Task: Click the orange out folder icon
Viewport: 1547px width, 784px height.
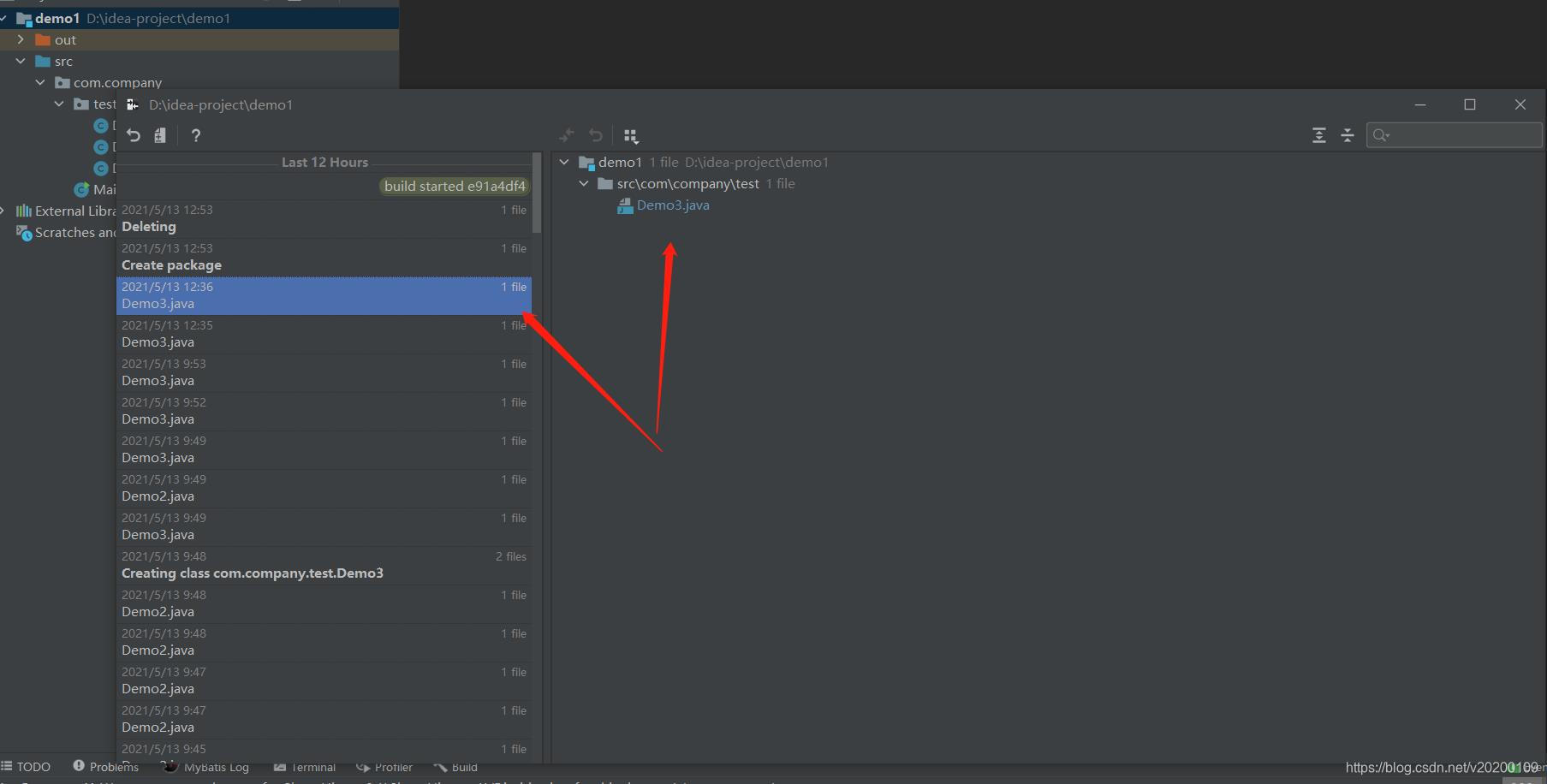Action: (x=43, y=39)
